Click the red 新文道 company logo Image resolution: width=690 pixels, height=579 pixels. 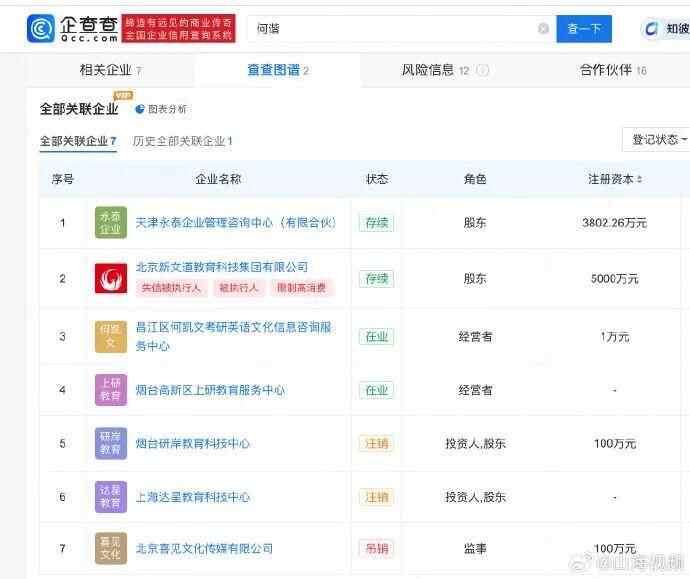point(110,278)
